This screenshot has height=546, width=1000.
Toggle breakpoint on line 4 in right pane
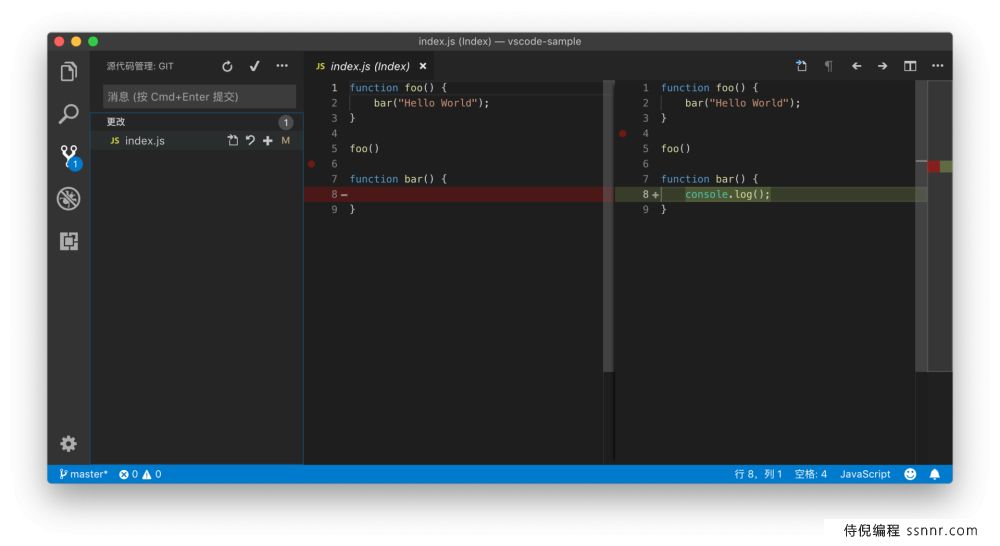[622, 133]
